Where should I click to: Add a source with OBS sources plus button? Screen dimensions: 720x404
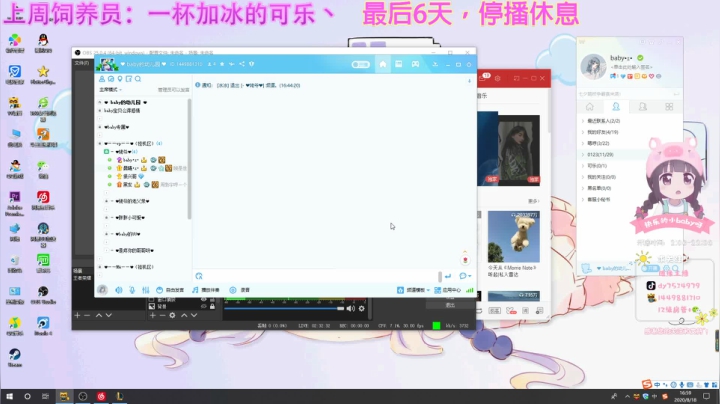point(152,315)
